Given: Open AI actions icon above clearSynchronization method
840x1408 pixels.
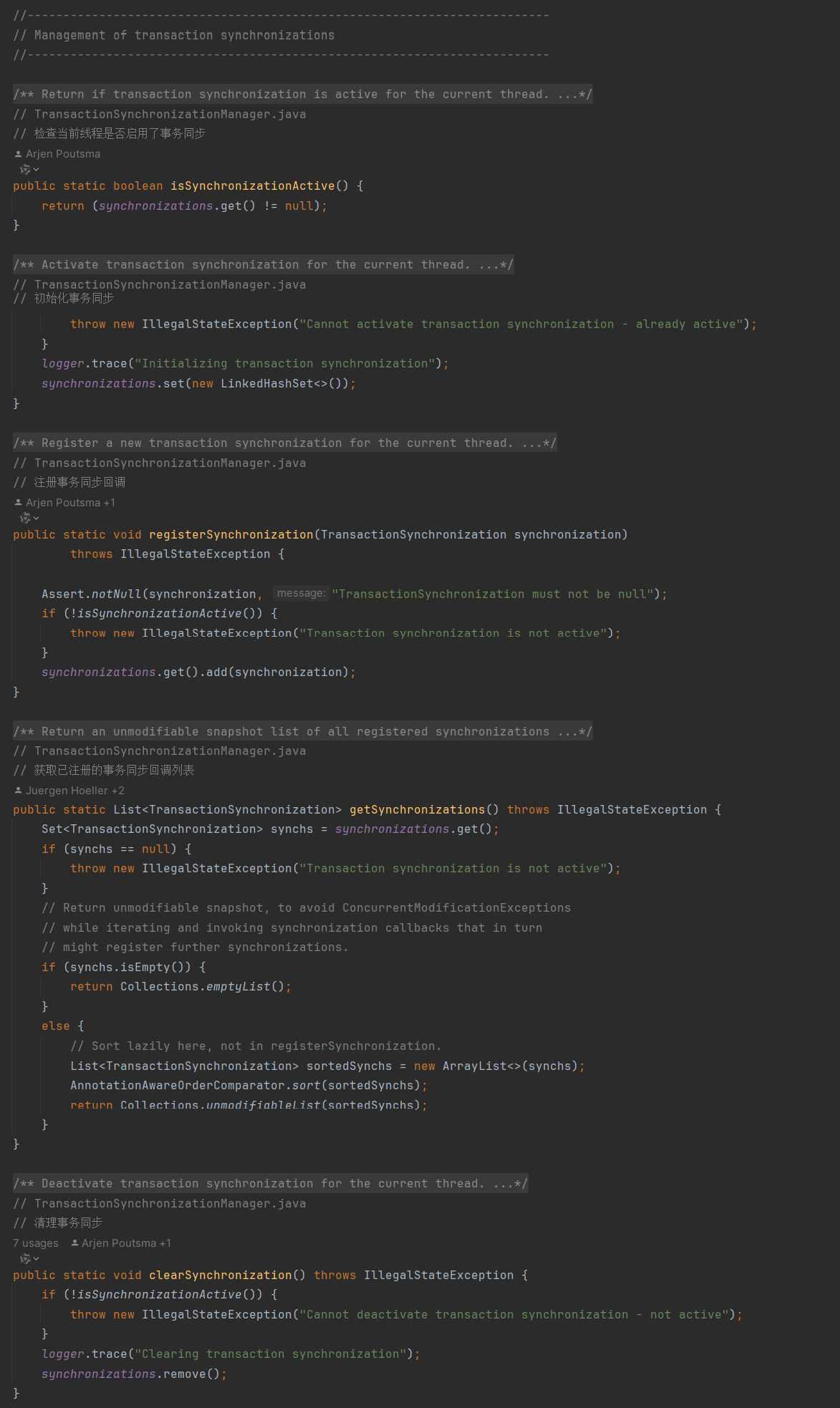Looking at the screenshot, I should click(29, 1259).
